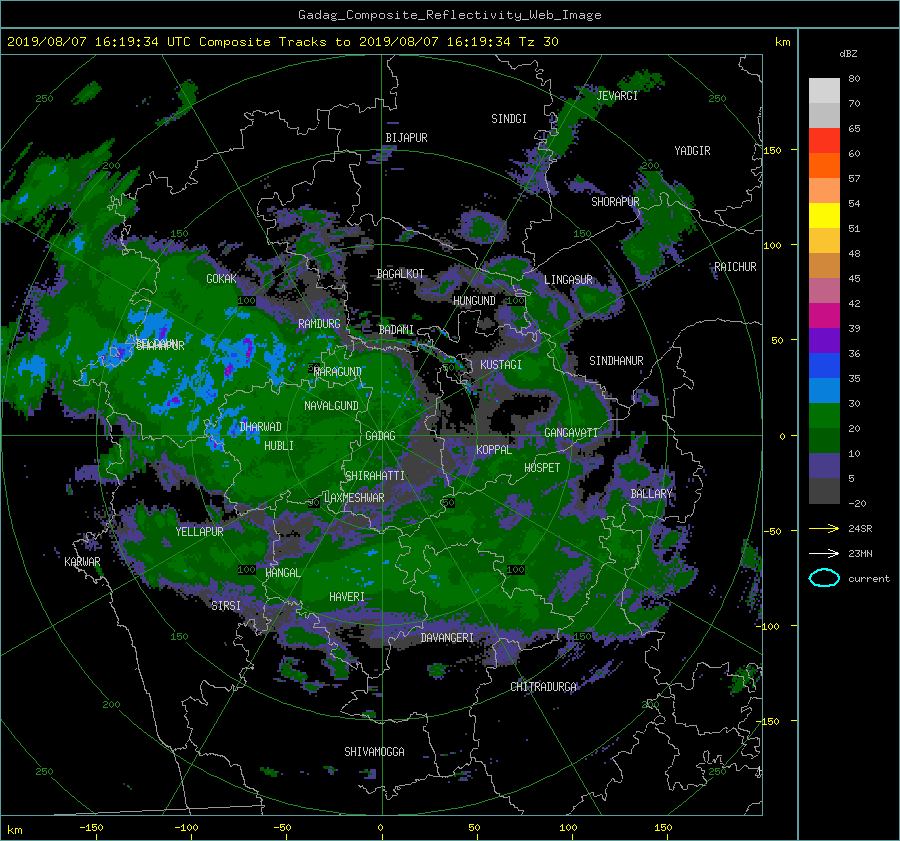The width and height of the screenshot is (900, 841).
Task: Click the BALLARY town label
Action: pyautogui.click(x=651, y=494)
